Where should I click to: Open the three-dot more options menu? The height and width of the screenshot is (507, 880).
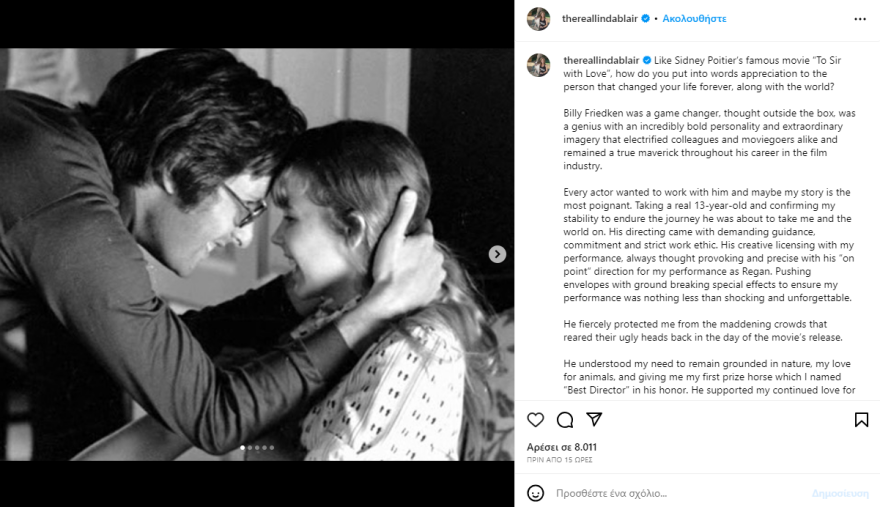pos(860,19)
